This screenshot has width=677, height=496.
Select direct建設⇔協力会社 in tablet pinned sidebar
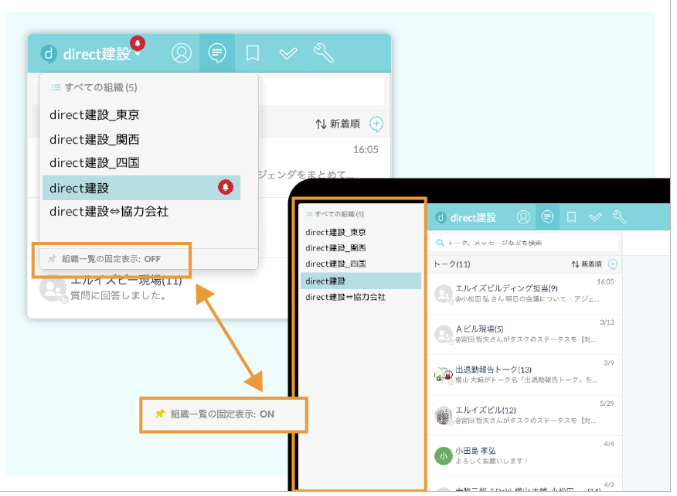click(345, 297)
